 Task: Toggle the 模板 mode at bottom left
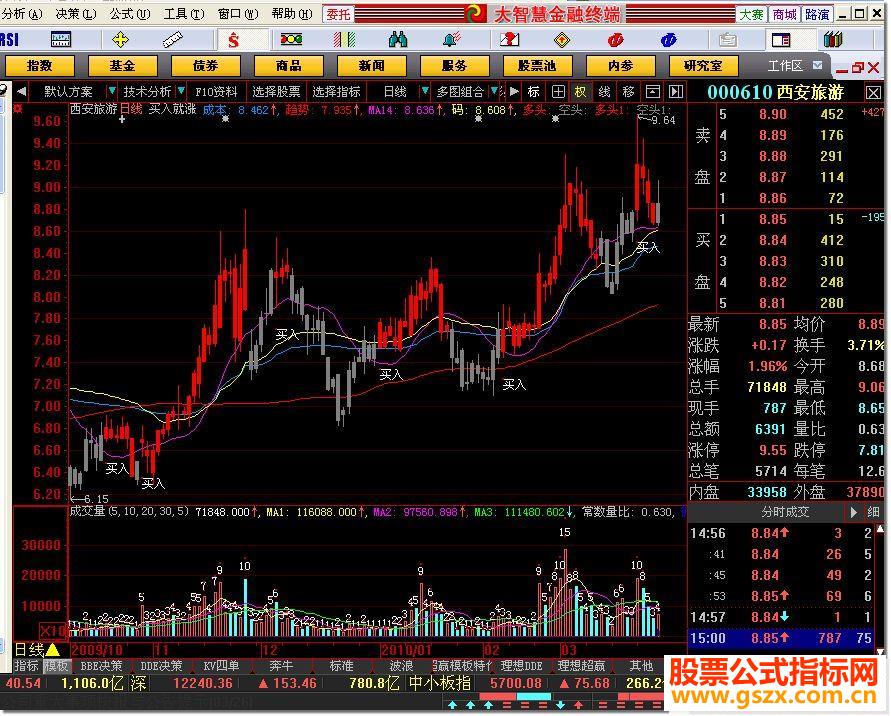click(x=55, y=665)
